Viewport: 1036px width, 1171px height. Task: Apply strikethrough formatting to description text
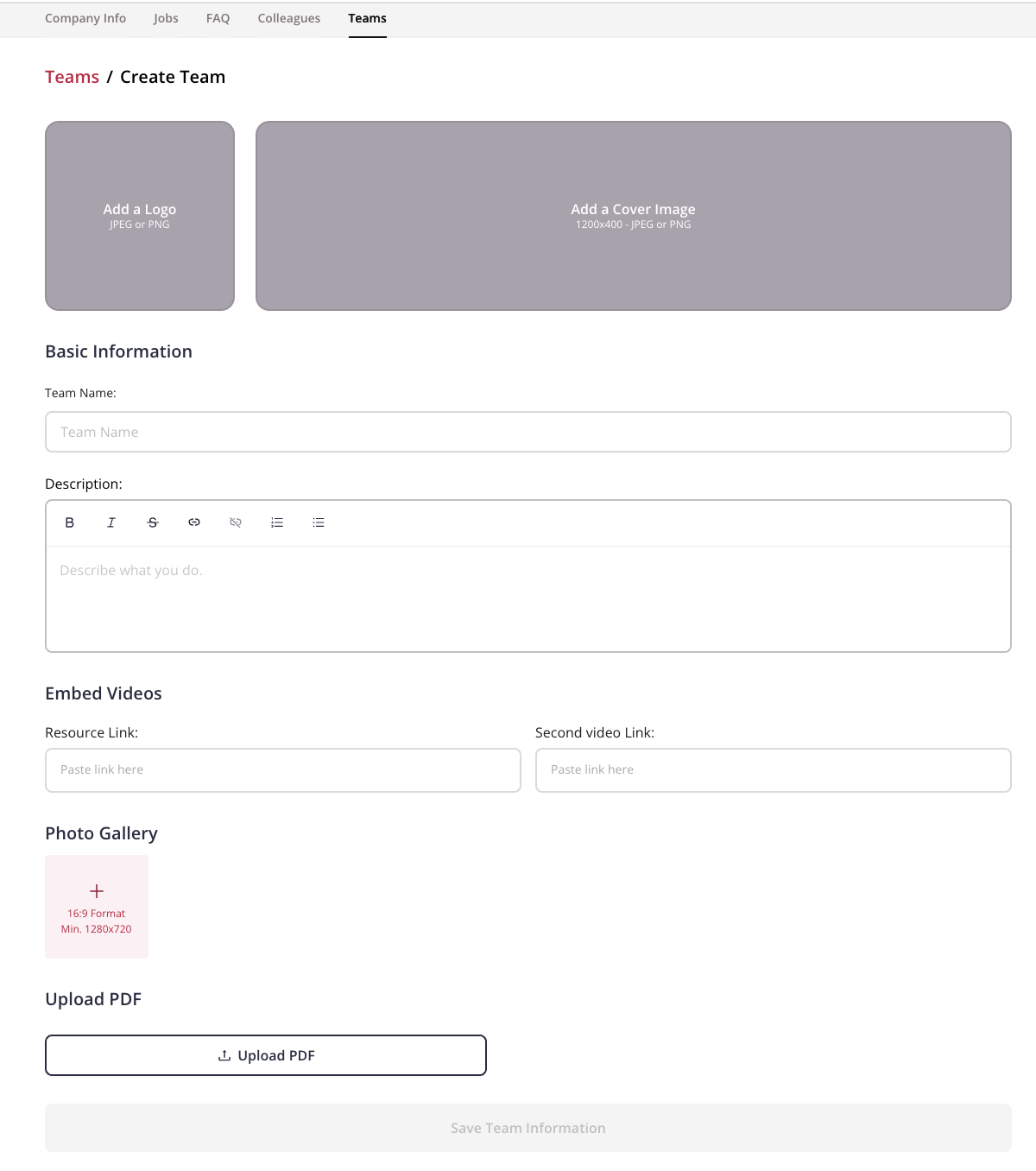(x=153, y=522)
